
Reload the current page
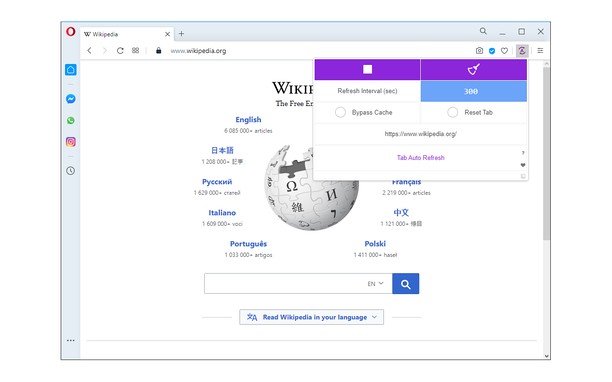pyautogui.click(x=120, y=51)
